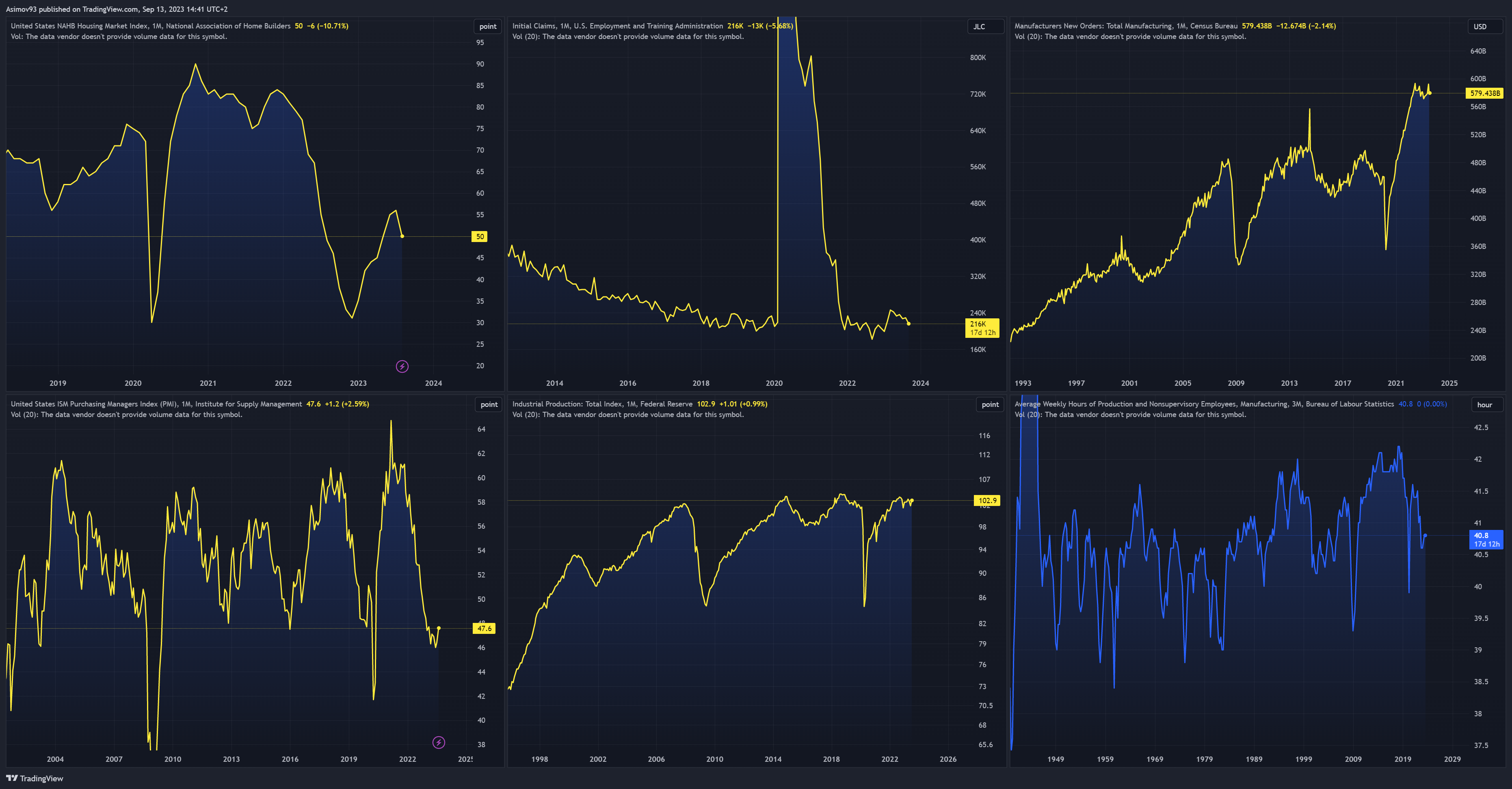1512x789 pixels.
Task: Click the yellow 50 price label on NAHB chart
Action: click(x=480, y=237)
